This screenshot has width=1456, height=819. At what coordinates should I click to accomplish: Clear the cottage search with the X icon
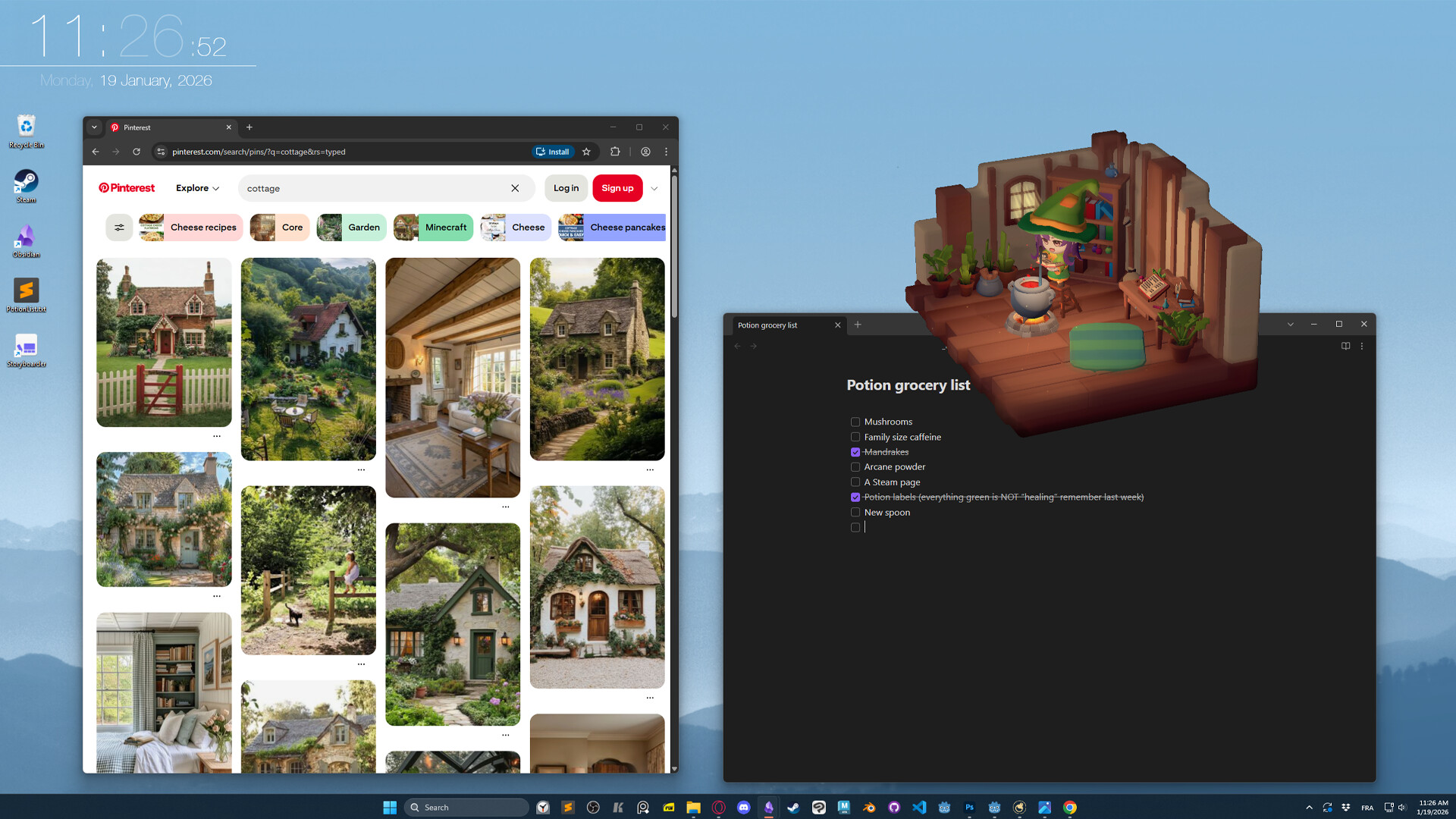(515, 188)
